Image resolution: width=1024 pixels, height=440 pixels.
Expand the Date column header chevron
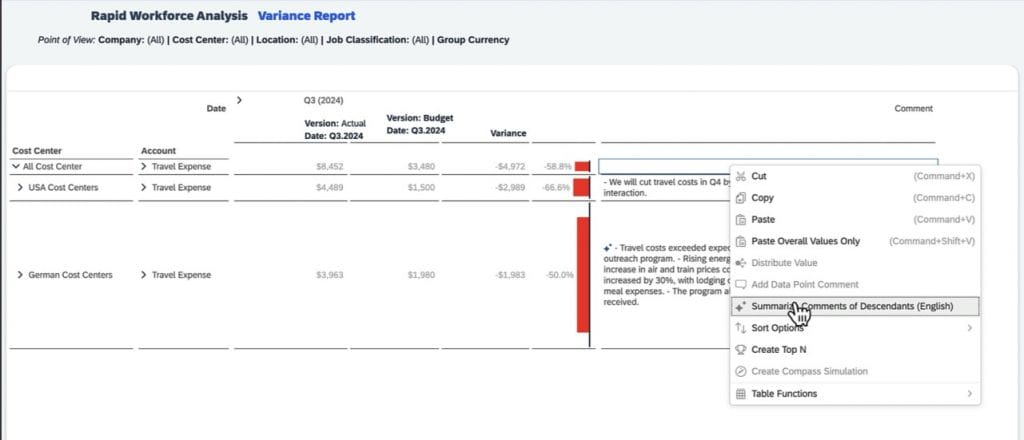239,99
